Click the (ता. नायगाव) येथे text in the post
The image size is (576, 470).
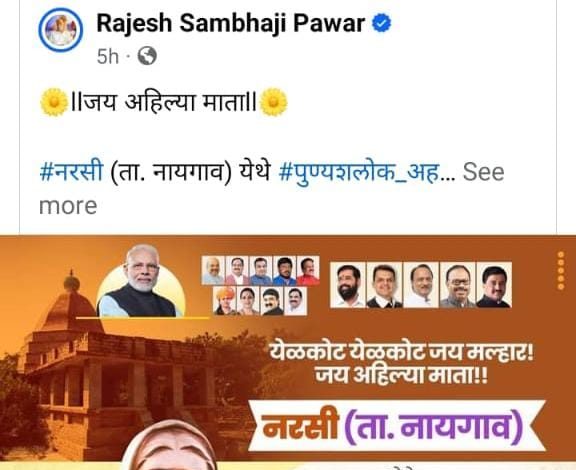(190, 172)
